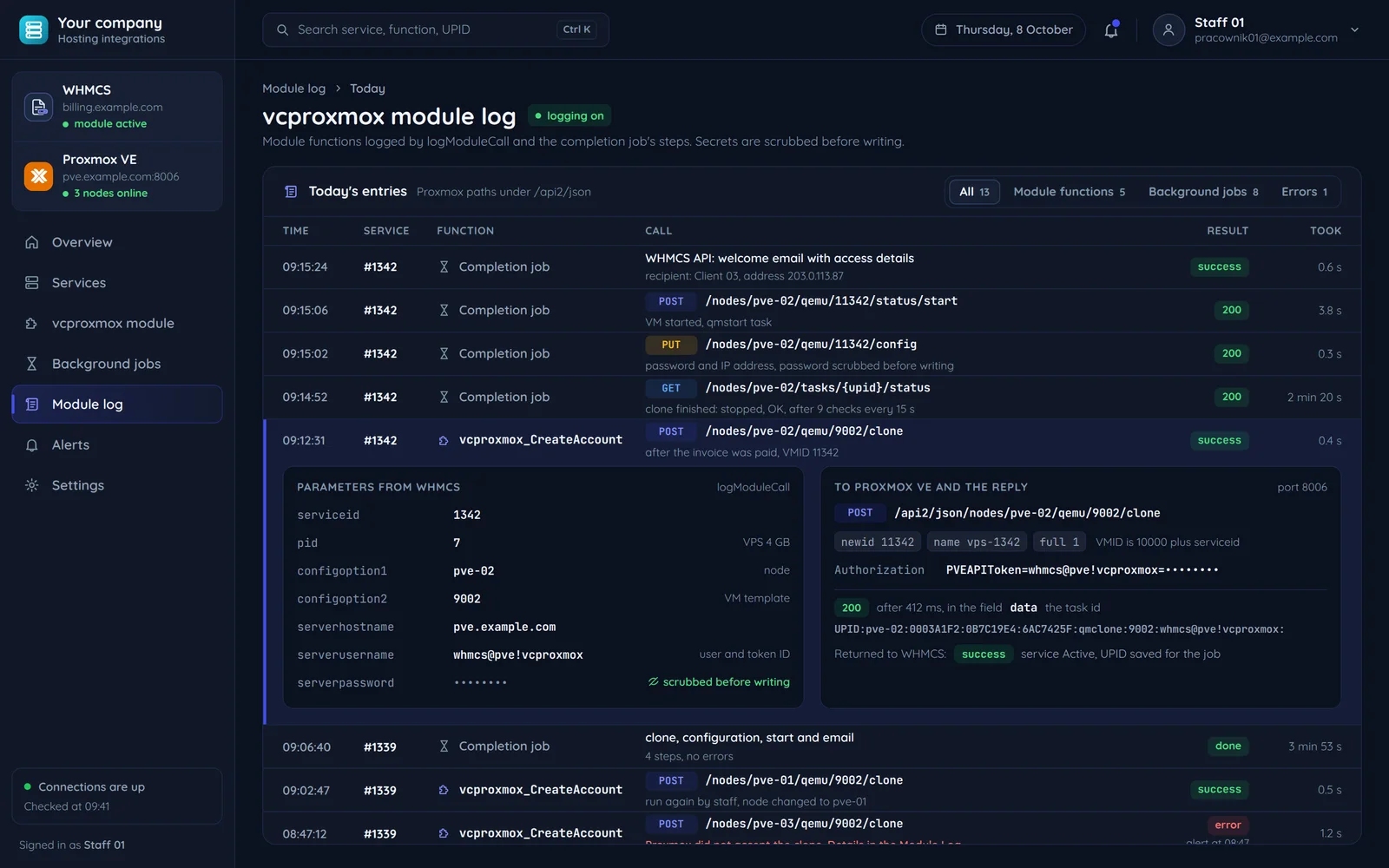Switch to Module functions 5 tab

[1070, 192]
